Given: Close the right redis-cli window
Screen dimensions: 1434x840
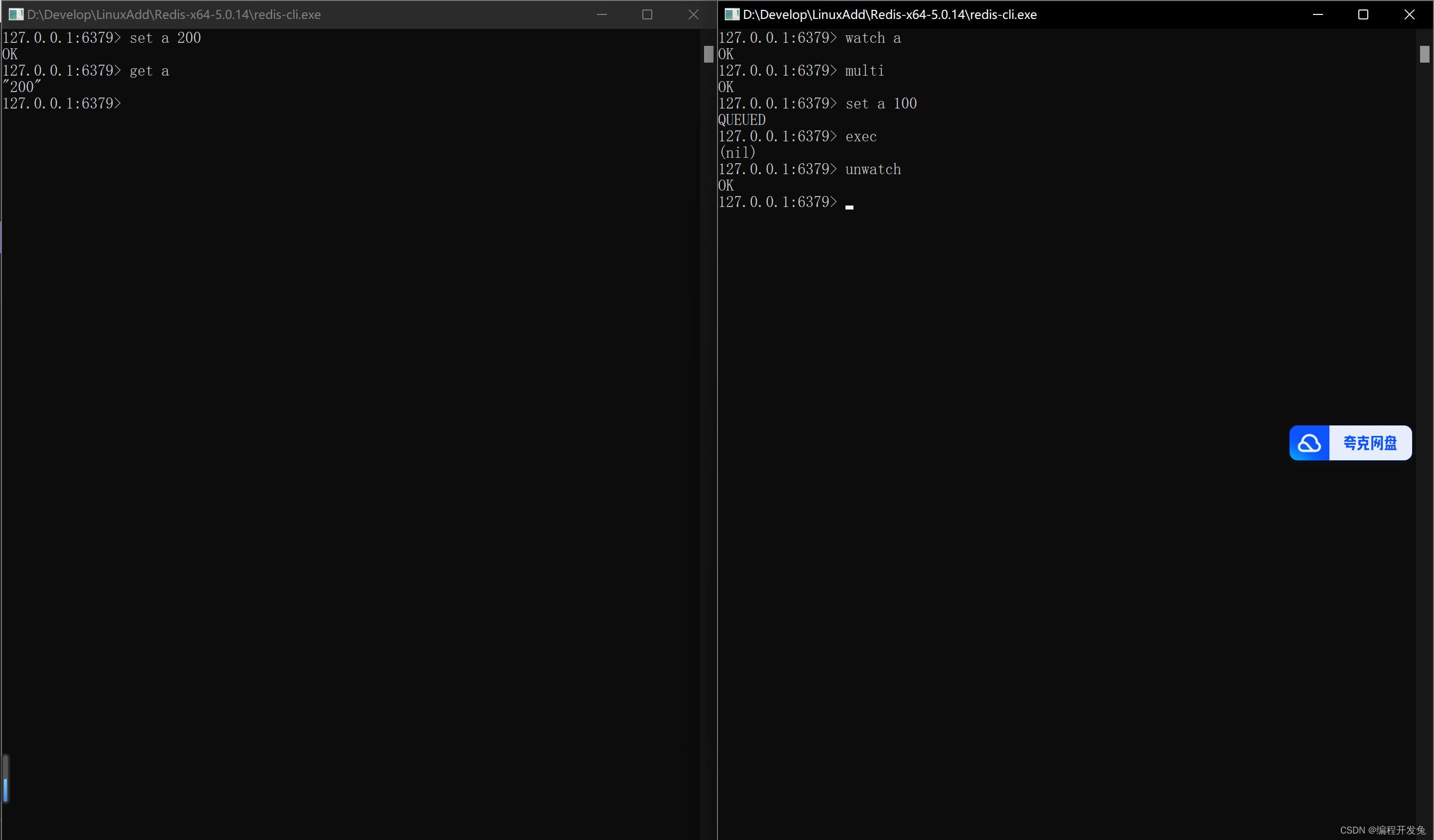Looking at the screenshot, I should point(1410,14).
